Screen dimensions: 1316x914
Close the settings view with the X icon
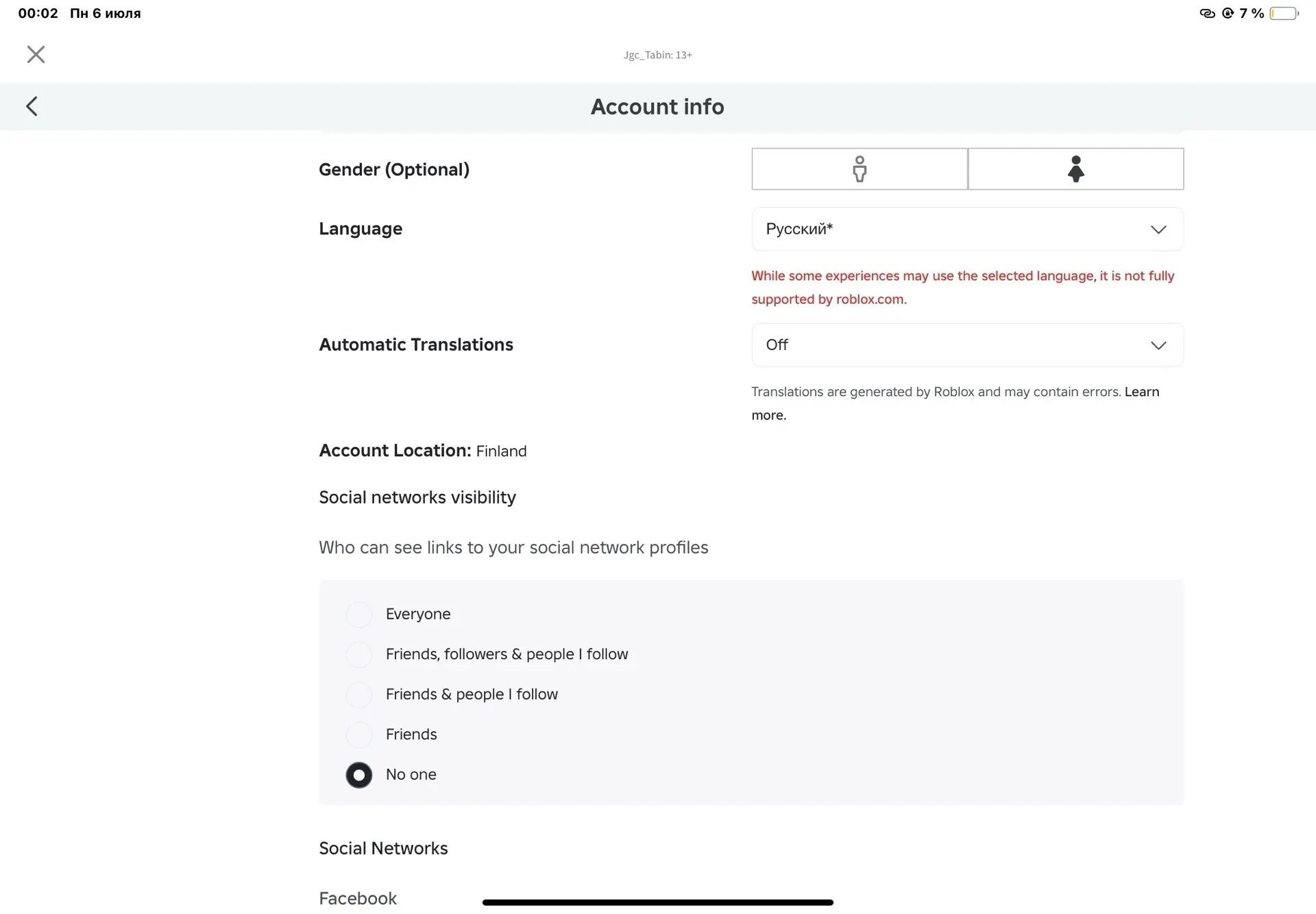click(x=36, y=54)
